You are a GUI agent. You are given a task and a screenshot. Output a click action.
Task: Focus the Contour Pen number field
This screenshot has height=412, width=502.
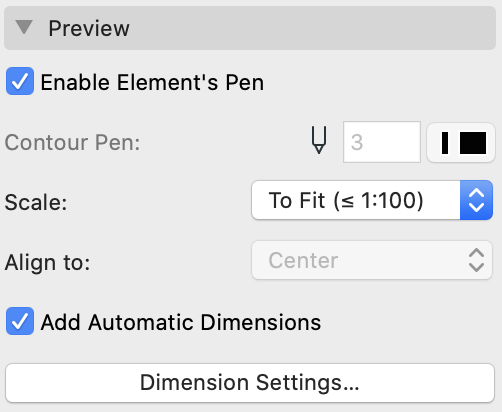click(382, 142)
